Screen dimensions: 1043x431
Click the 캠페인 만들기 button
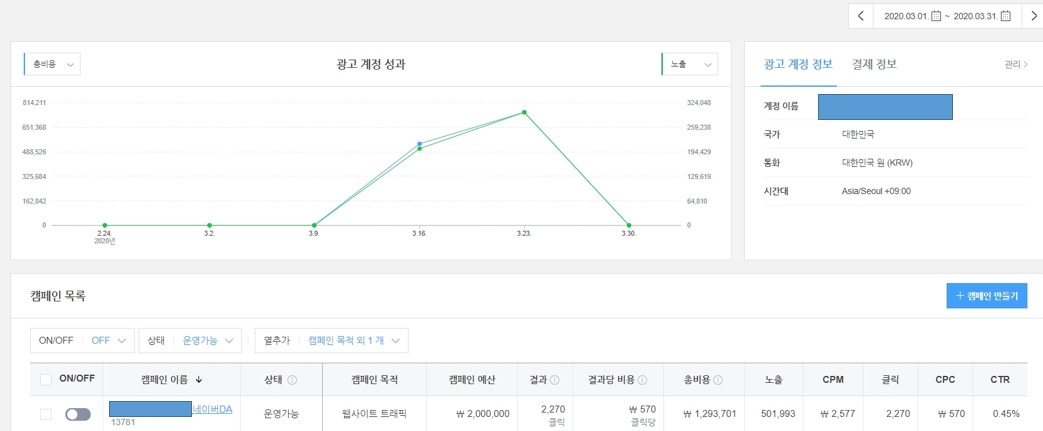(x=986, y=296)
